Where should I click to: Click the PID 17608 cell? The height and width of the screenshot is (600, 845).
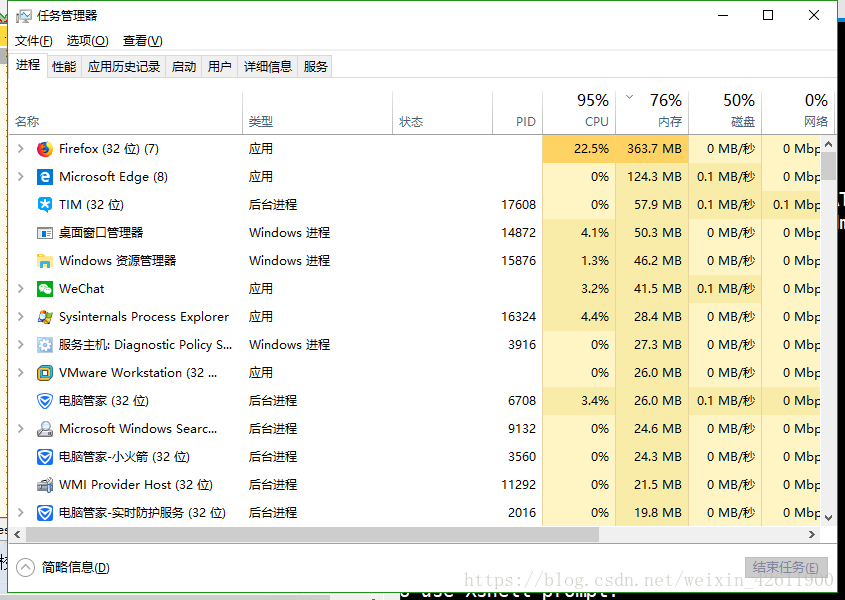click(x=518, y=205)
